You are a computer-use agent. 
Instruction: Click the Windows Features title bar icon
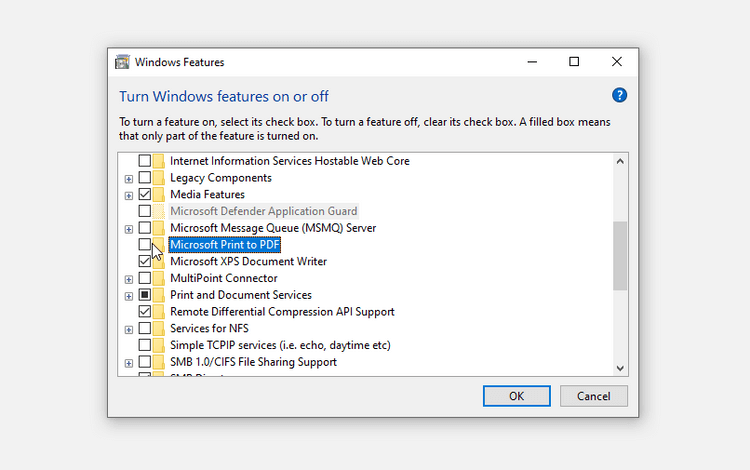124,62
